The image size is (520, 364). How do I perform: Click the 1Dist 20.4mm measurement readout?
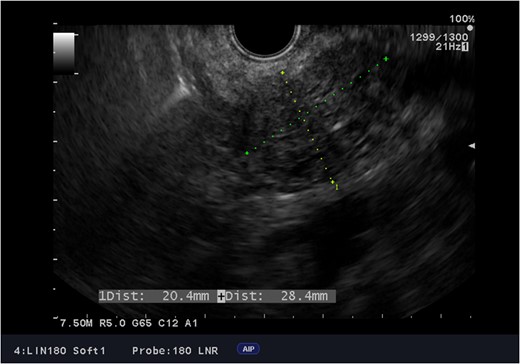(154, 296)
